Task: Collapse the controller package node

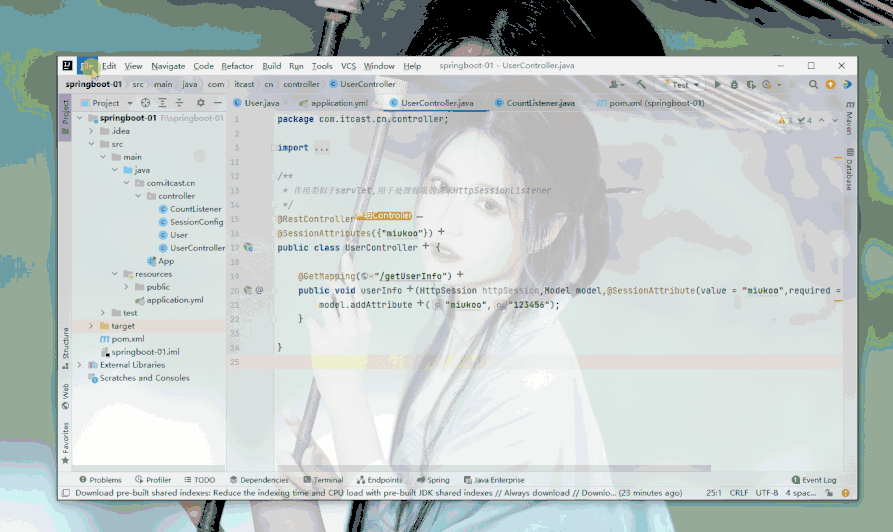Action: pos(138,196)
